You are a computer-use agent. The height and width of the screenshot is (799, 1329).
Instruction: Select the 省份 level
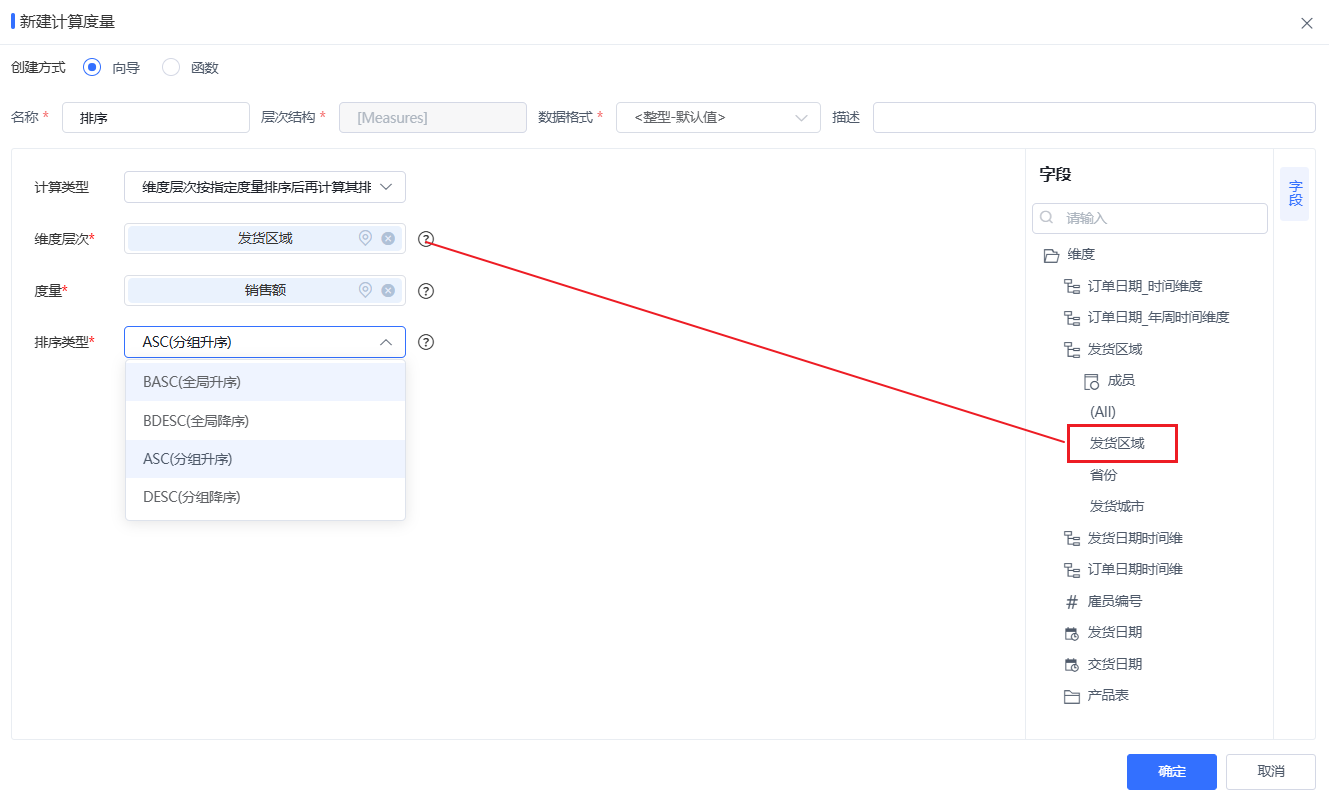click(1103, 475)
